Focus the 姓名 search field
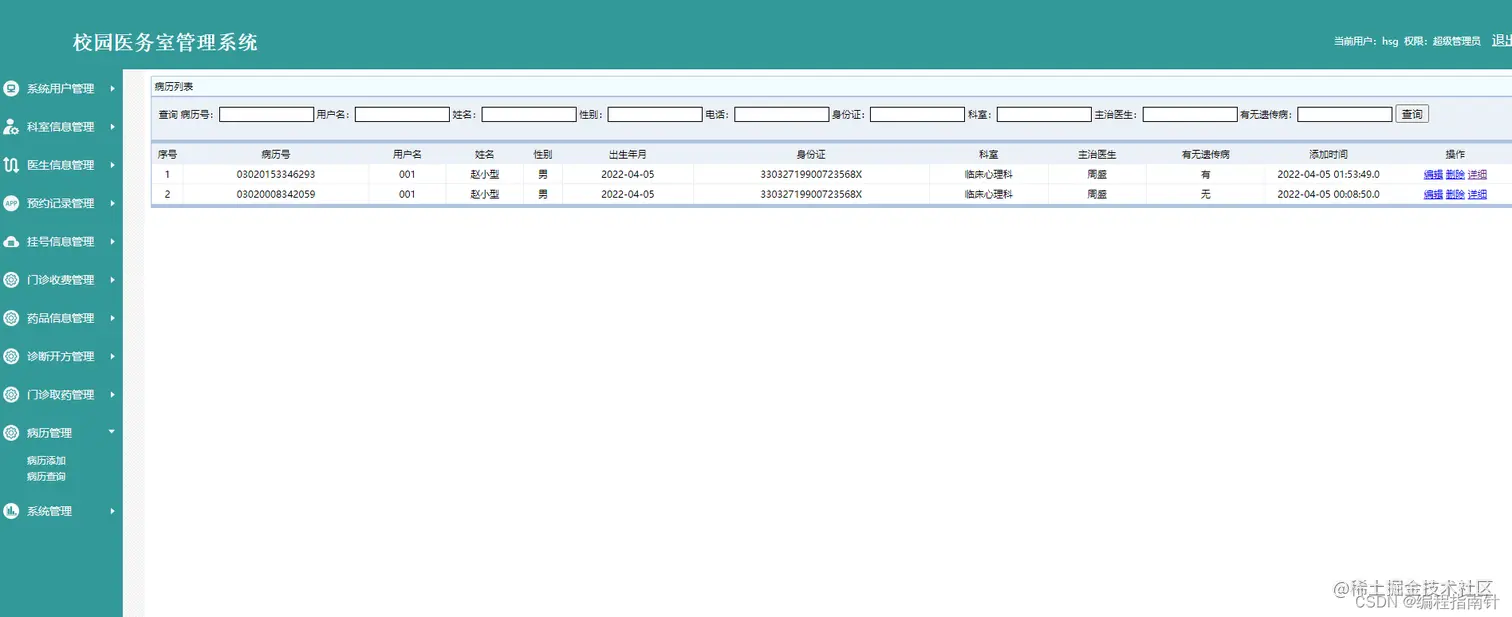 tap(529, 115)
